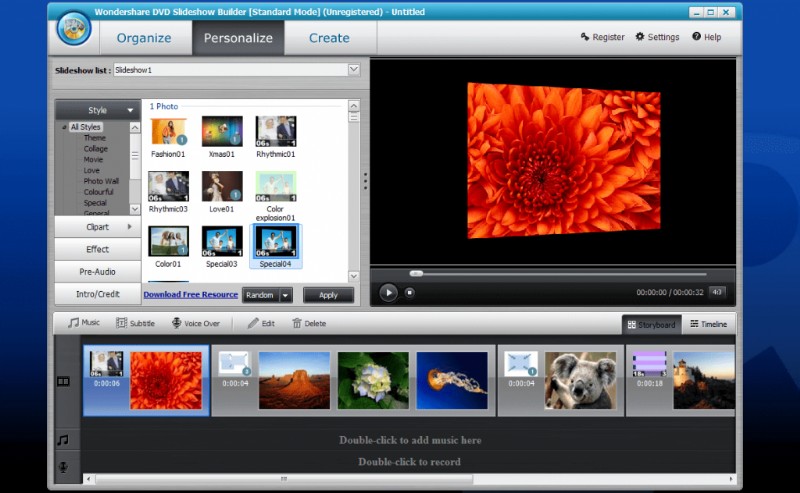Toggle the 4:3 aspect ratio button

(717, 292)
